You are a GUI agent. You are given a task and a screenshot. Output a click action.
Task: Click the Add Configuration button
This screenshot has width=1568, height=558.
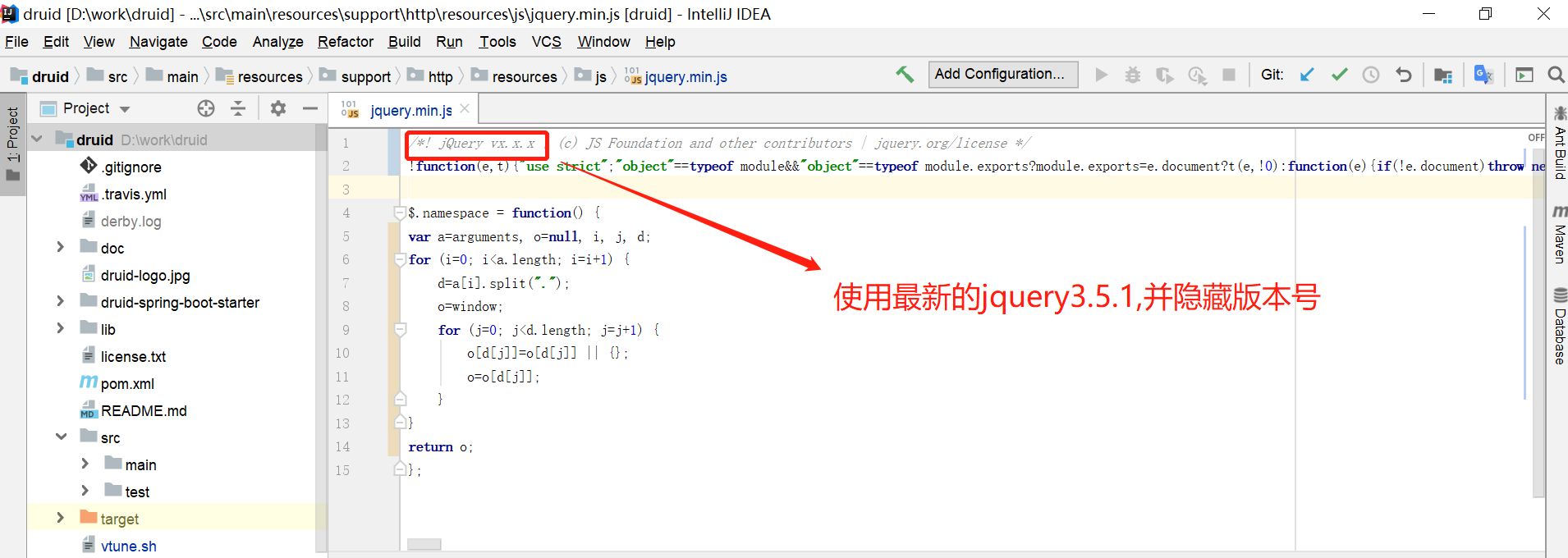coord(1002,74)
